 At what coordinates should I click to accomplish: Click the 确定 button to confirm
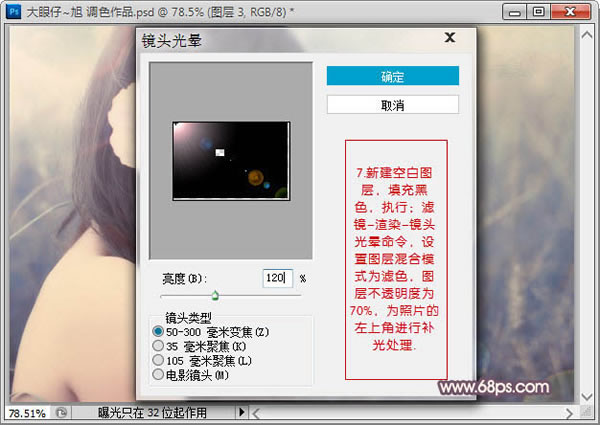(392, 77)
